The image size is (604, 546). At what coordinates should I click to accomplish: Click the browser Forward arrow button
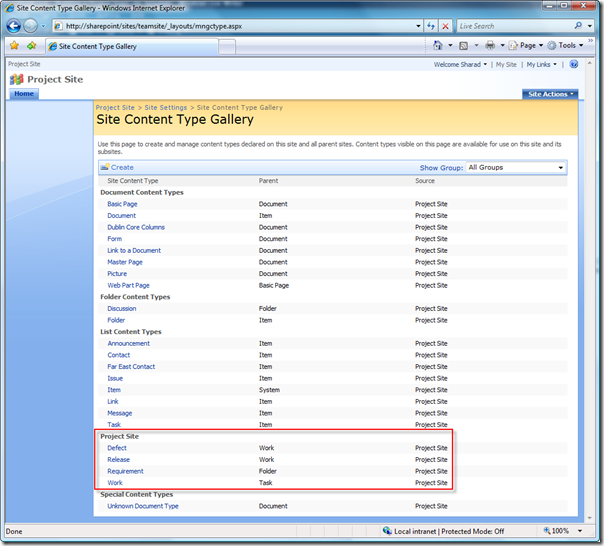tap(30, 26)
